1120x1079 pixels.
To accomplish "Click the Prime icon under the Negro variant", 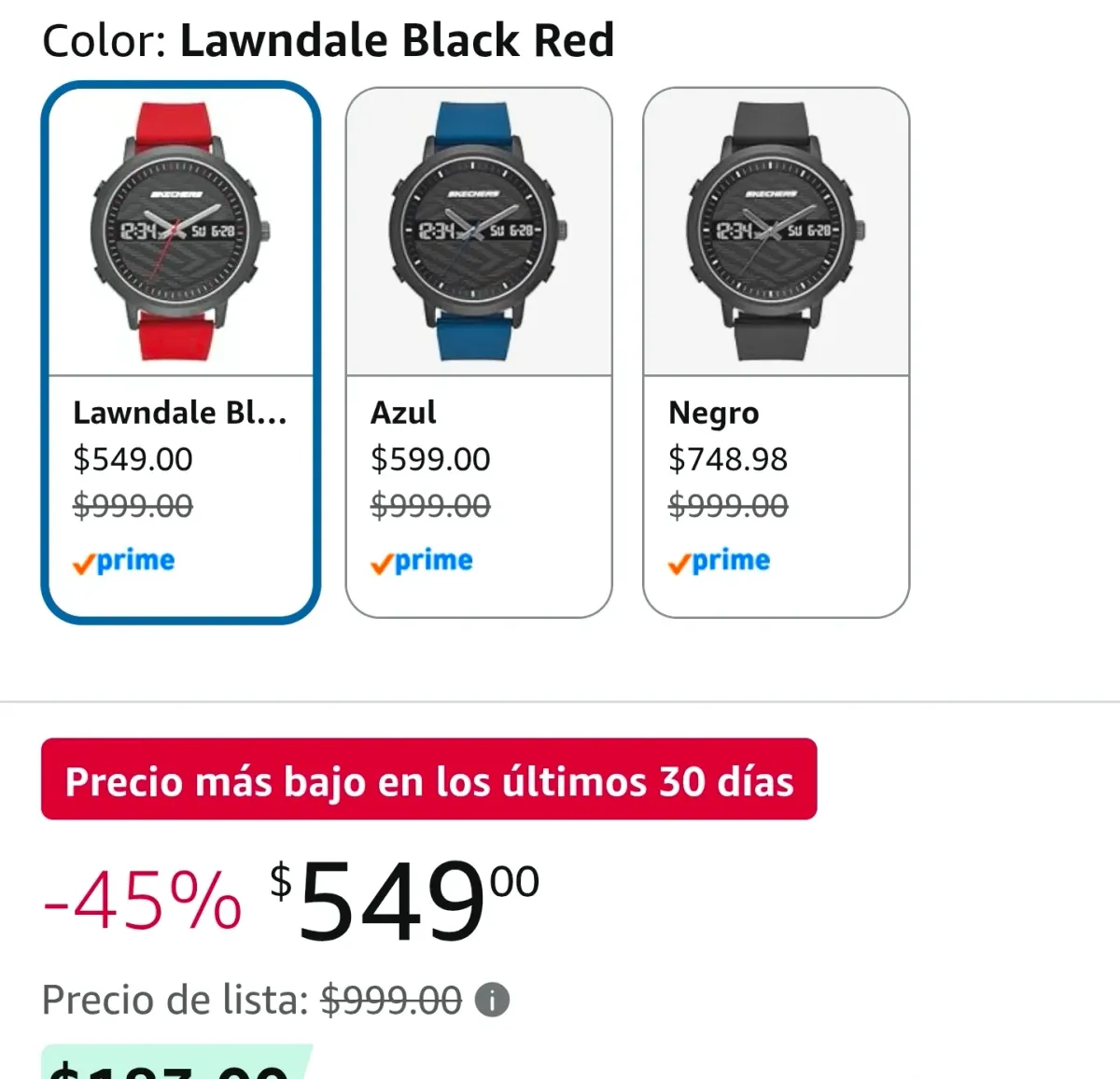I will 718,560.
